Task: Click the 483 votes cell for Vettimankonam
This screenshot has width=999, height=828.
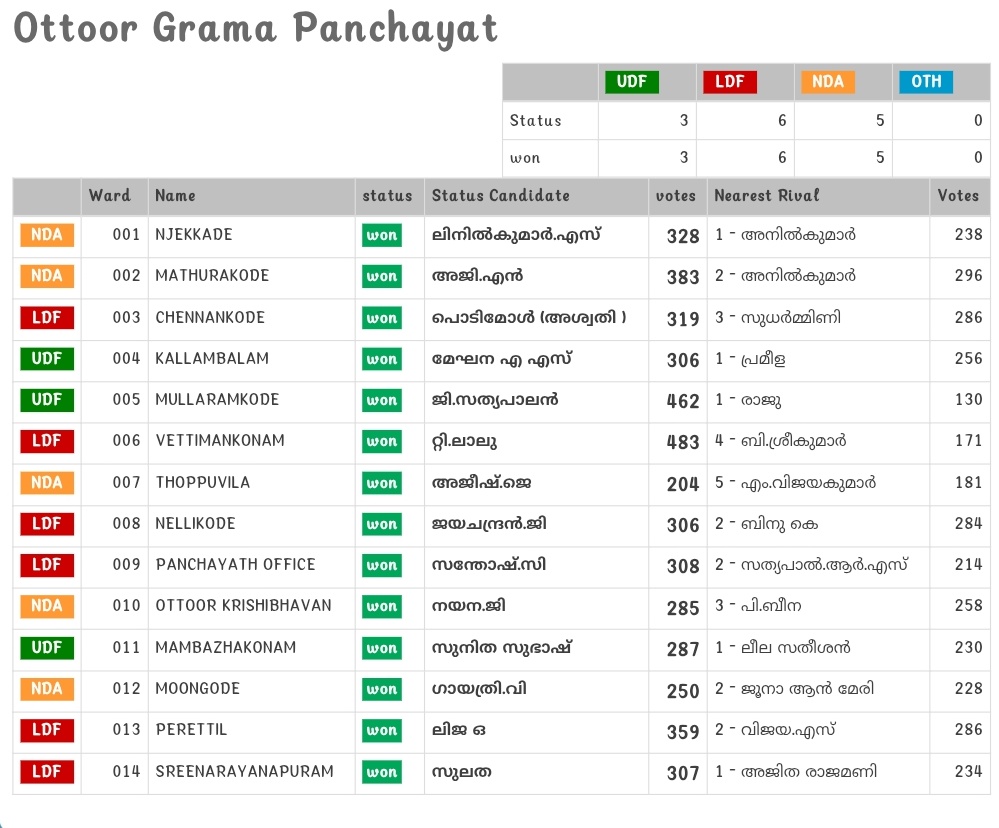Action: tap(682, 442)
